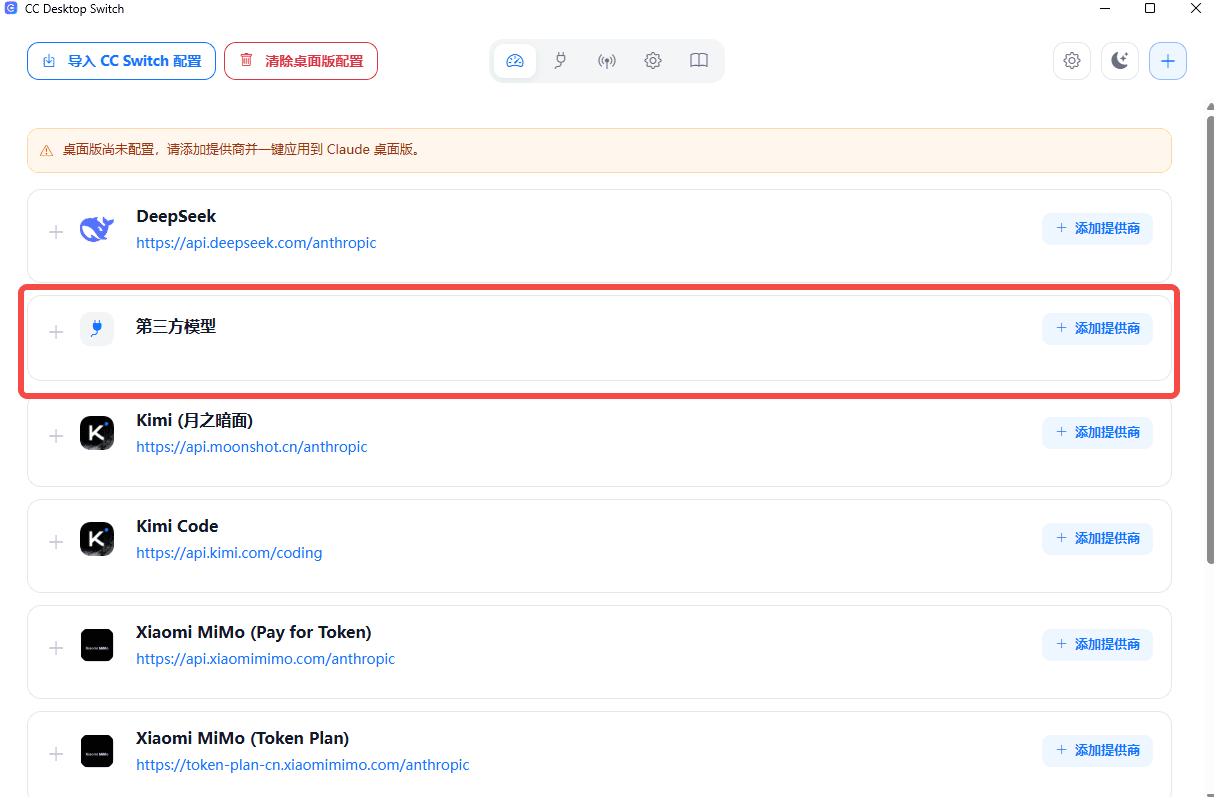Expand the DeepSeek row plus sign

56,232
